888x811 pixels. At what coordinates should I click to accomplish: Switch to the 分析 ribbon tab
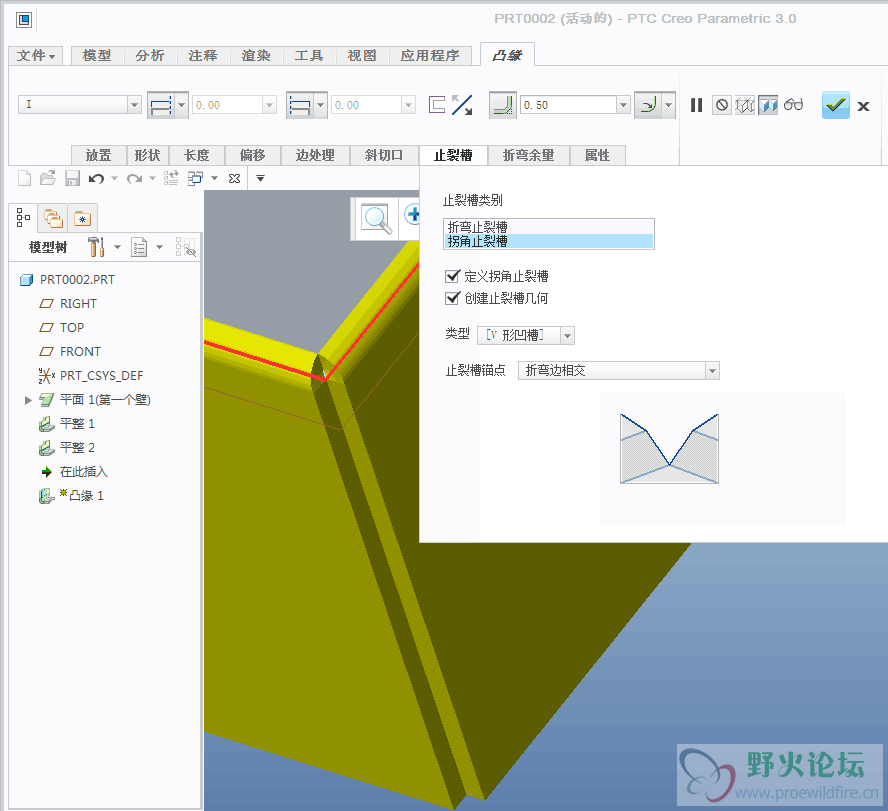[x=150, y=56]
